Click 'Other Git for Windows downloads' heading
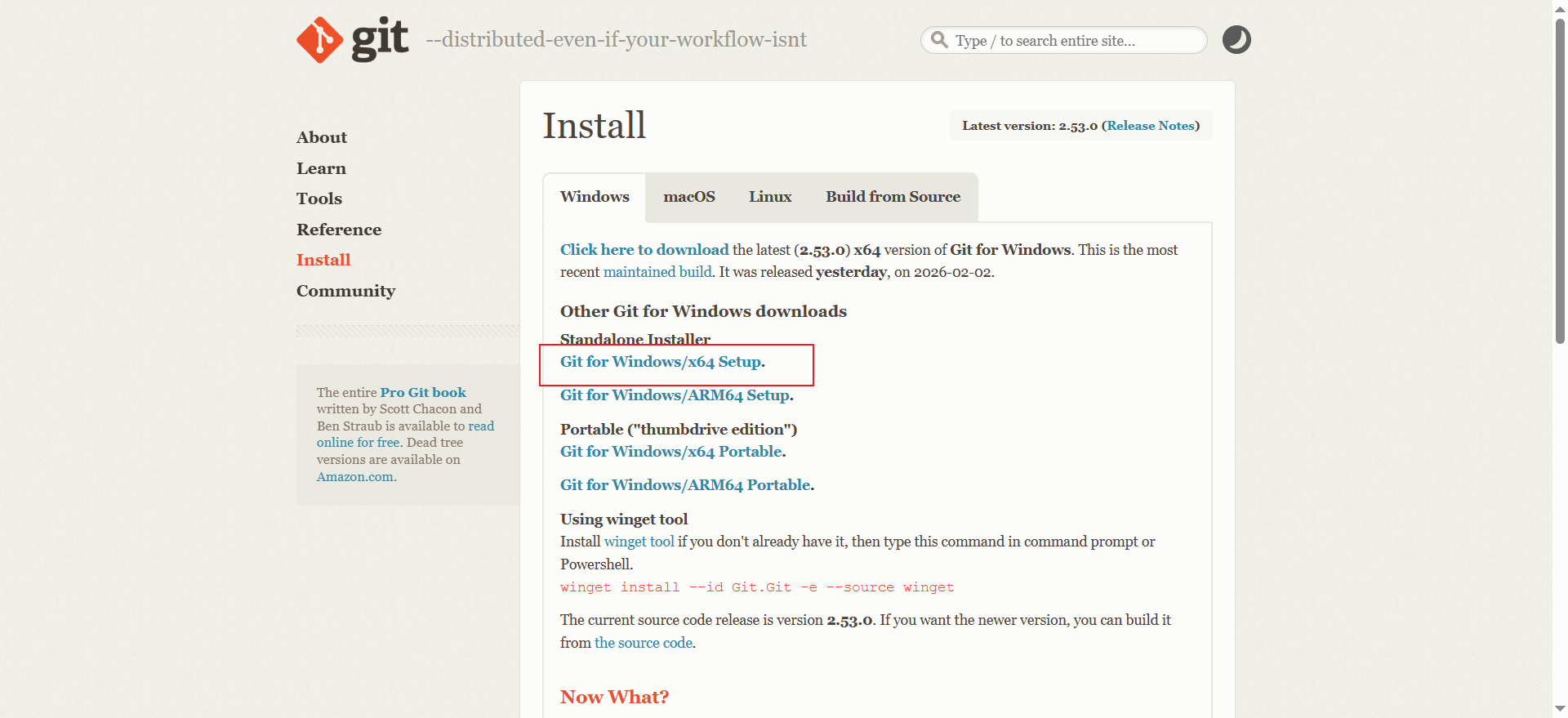 coord(703,311)
